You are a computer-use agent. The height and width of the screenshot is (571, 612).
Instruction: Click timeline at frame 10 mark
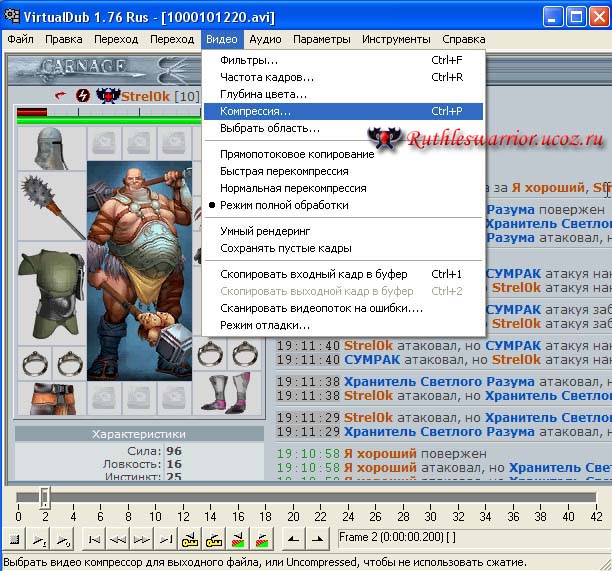155,517
